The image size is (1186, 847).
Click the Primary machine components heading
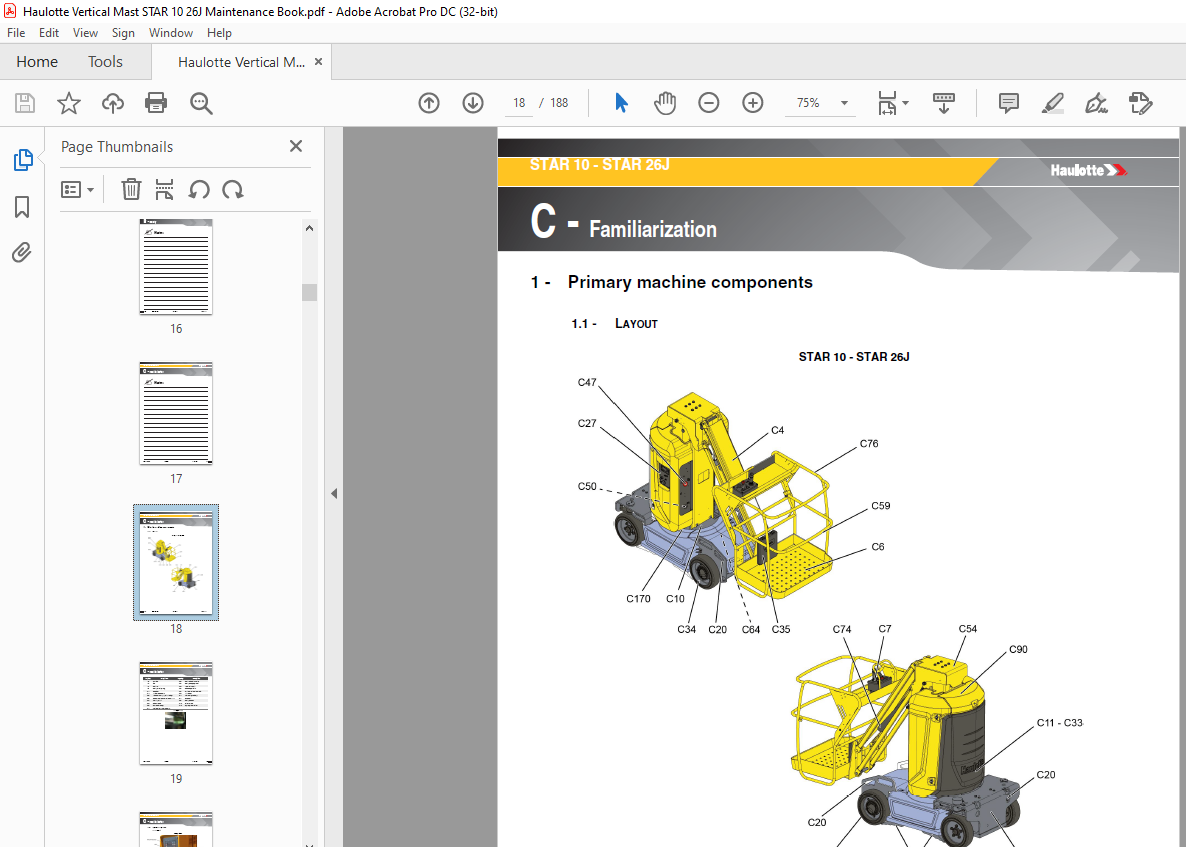(x=690, y=282)
